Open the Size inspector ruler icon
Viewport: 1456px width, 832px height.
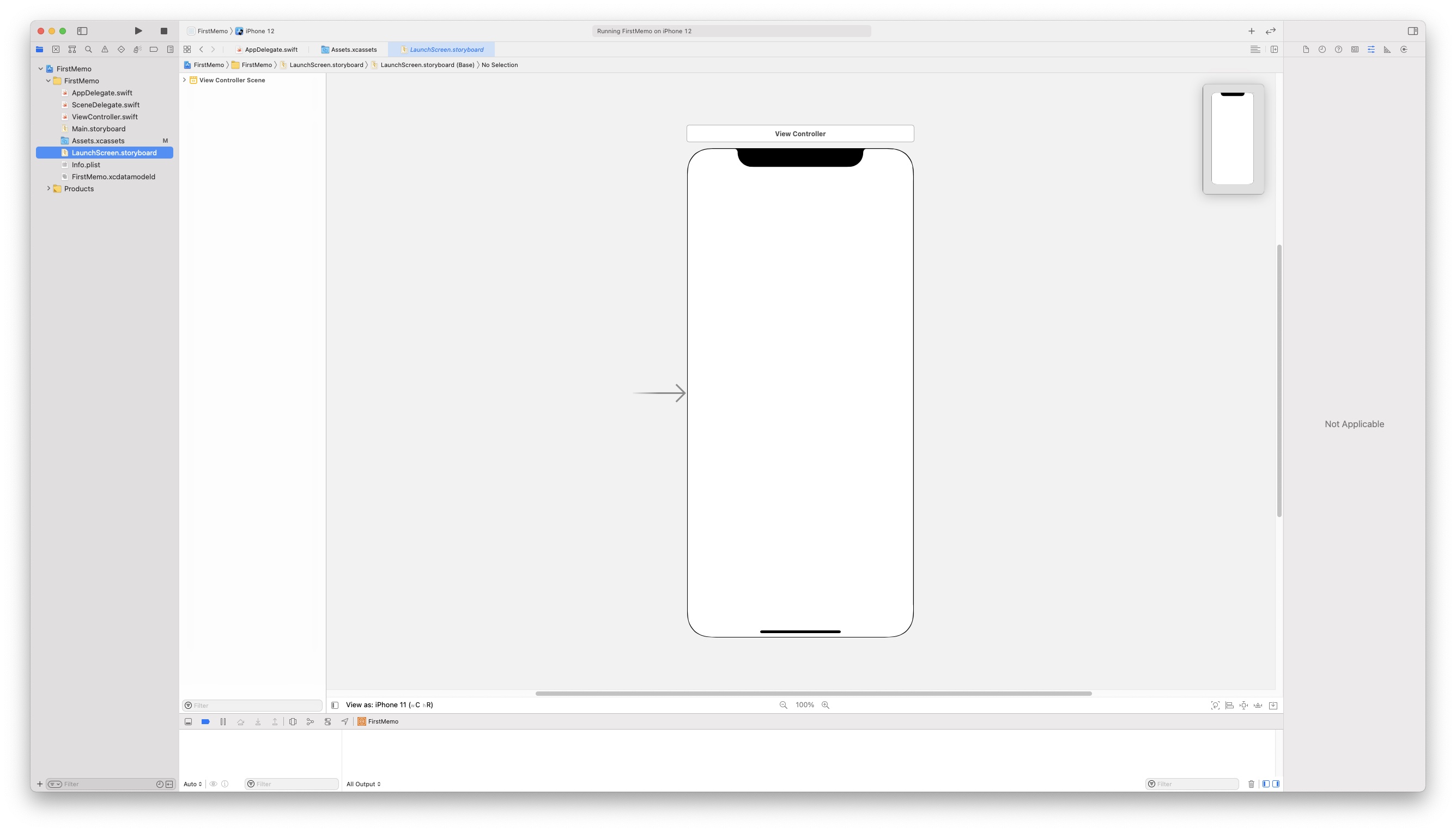(x=1387, y=50)
